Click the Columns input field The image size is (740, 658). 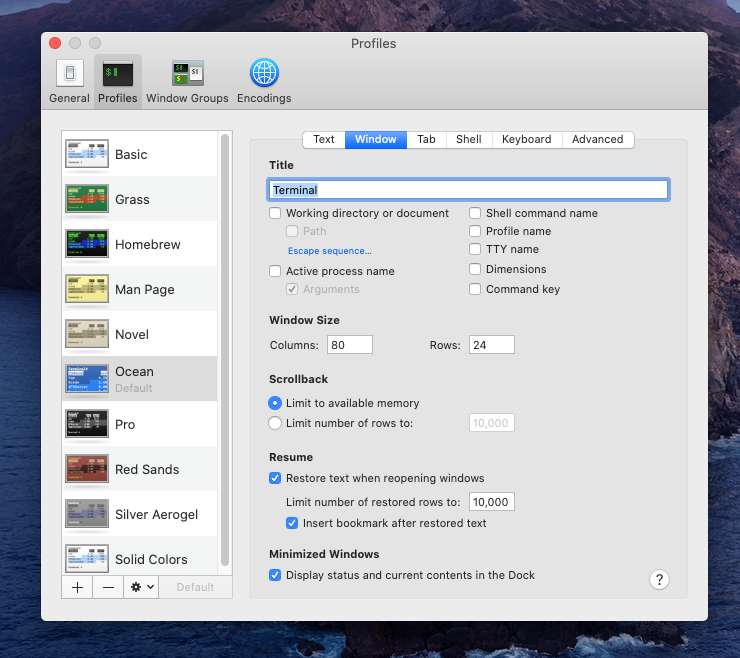(350, 345)
